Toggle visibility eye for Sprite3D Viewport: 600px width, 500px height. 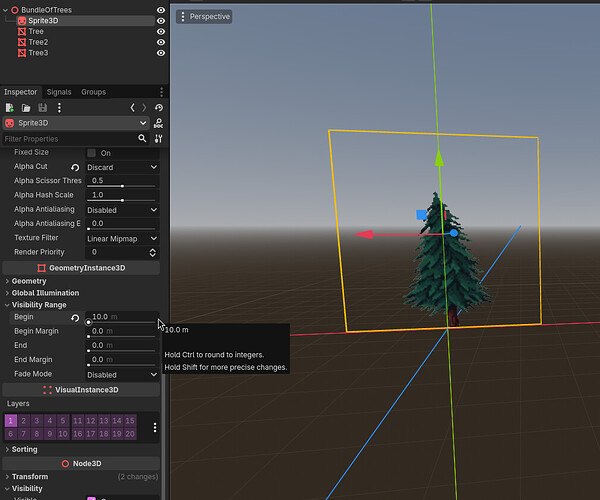[161, 21]
